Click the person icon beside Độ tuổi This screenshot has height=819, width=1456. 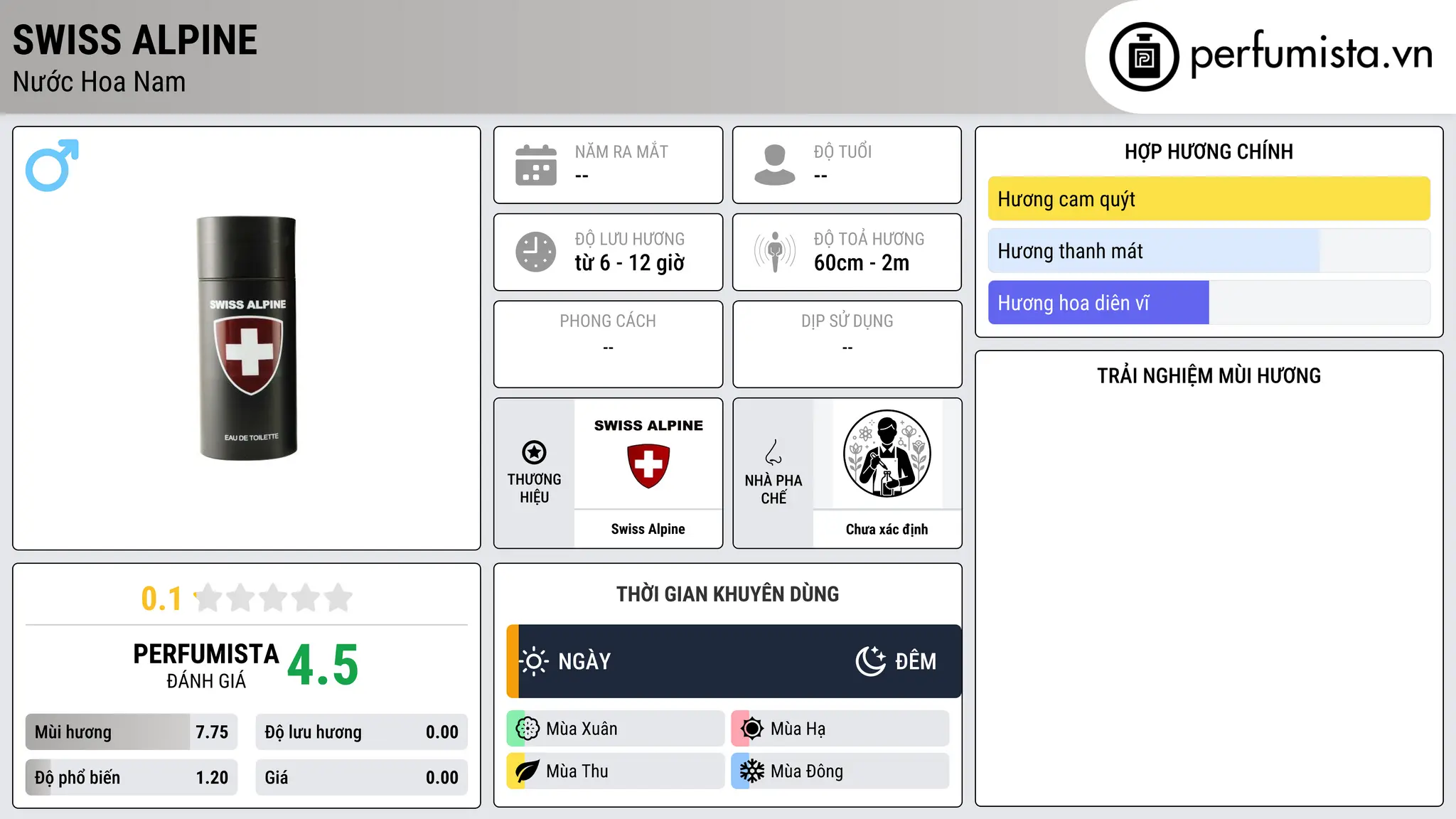[x=775, y=165]
